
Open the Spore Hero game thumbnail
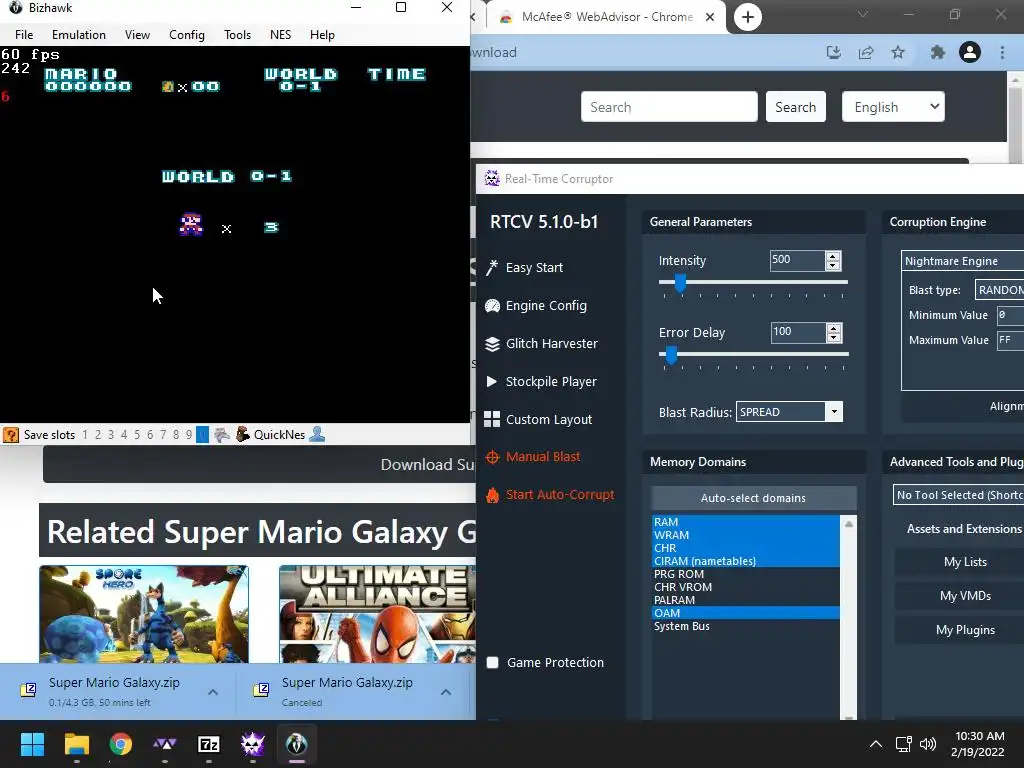pos(144,615)
